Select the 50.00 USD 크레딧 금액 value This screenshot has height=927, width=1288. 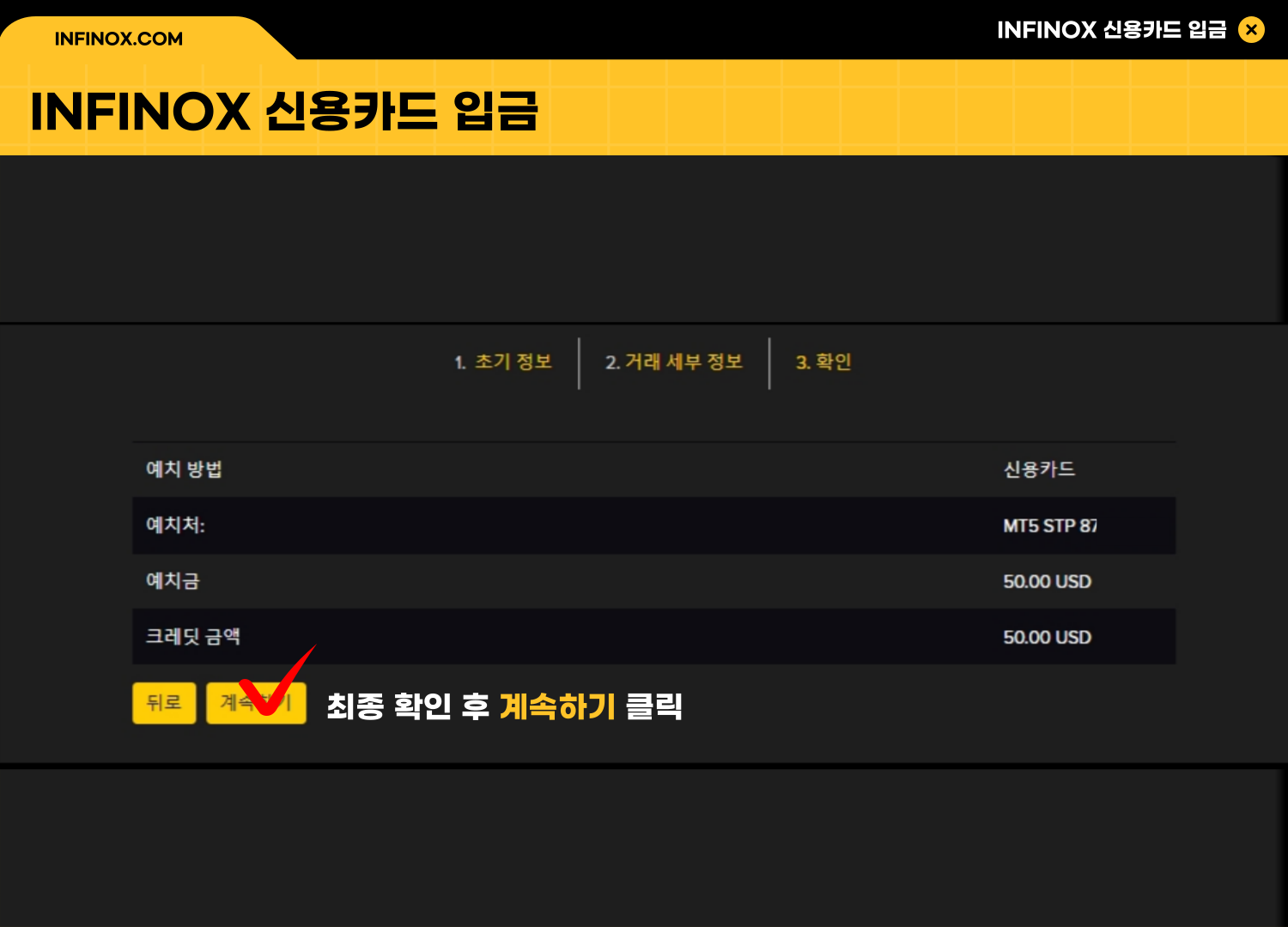(x=1048, y=637)
